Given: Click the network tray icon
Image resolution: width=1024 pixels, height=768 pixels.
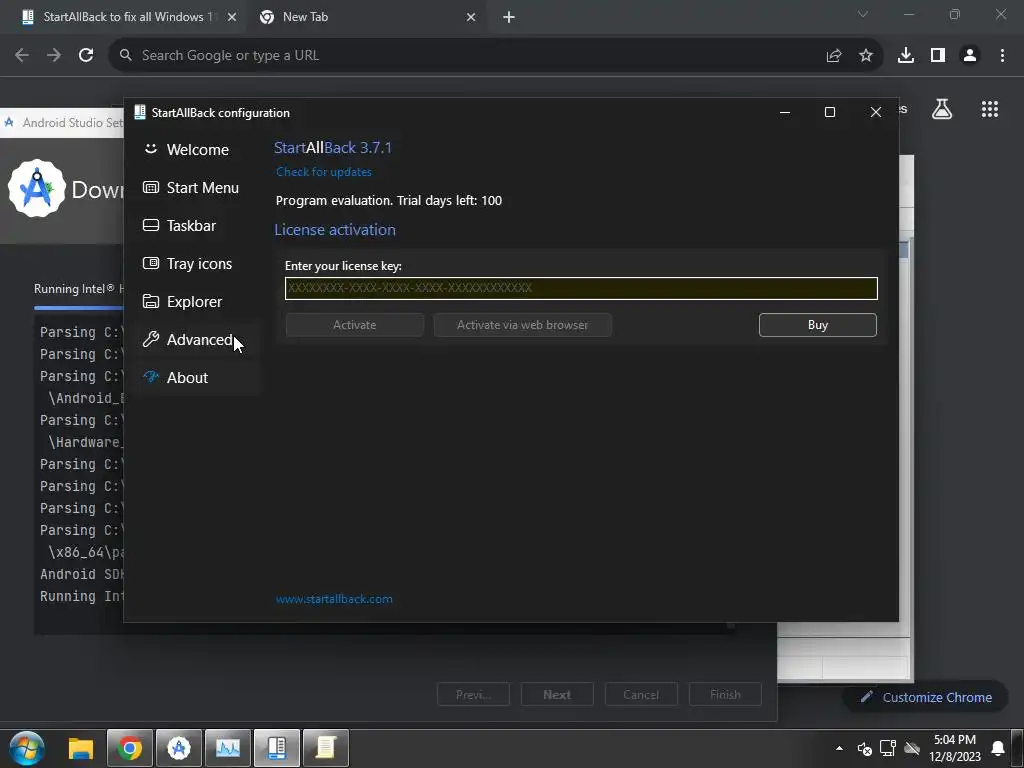Looking at the screenshot, I should tap(888, 748).
